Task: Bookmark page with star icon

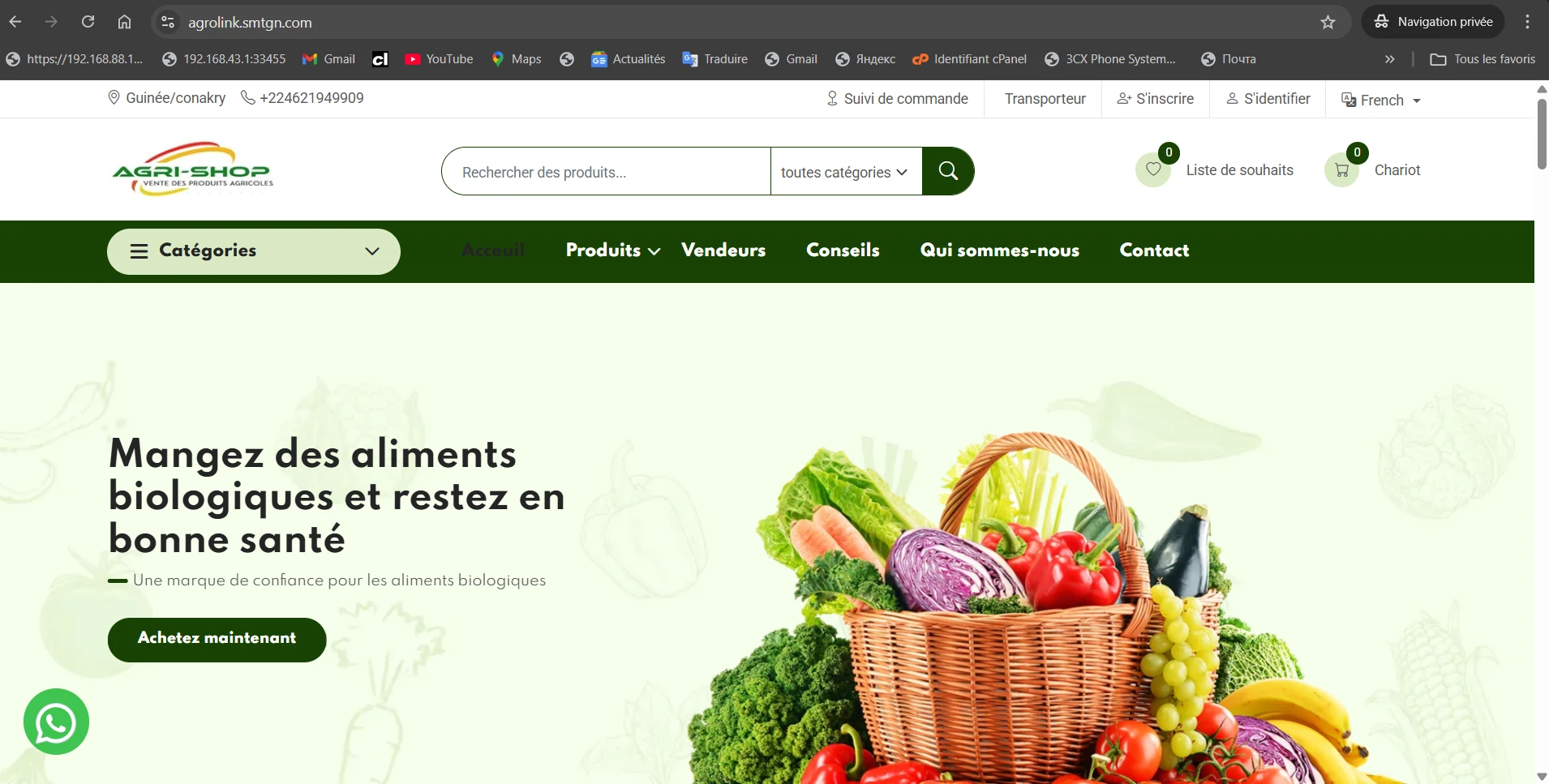Action: click(1328, 22)
